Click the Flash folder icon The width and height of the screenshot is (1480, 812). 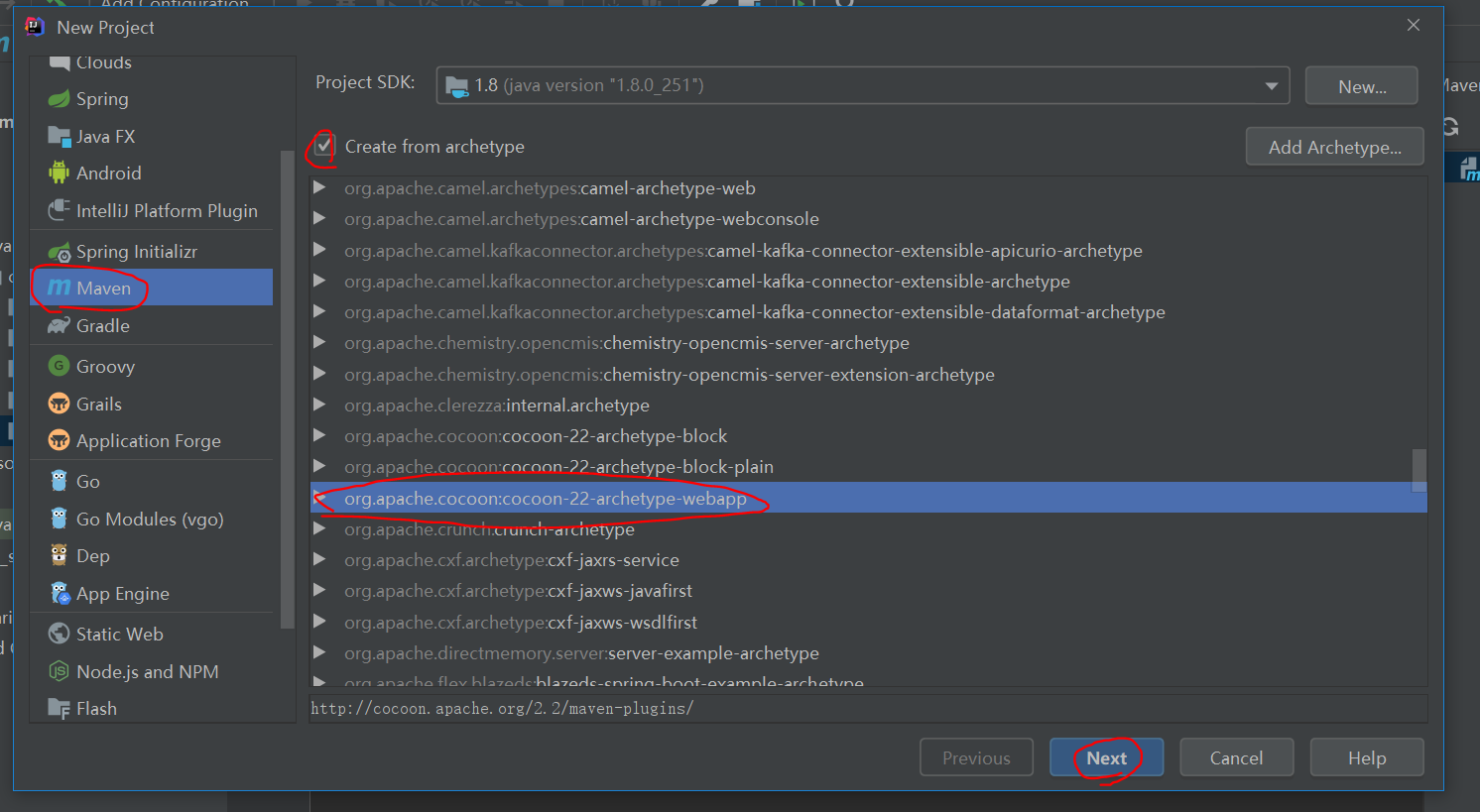coord(60,709)
